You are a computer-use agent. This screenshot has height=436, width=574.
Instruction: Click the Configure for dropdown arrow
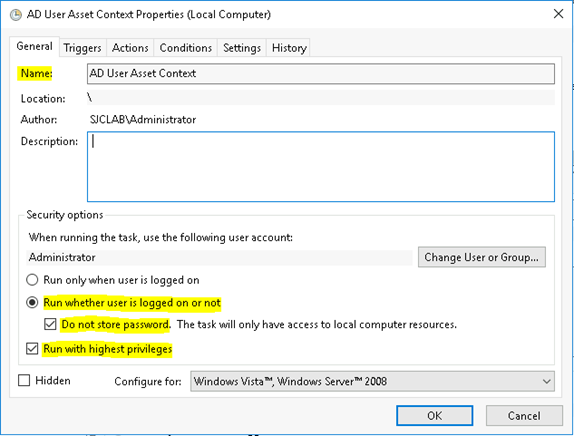pyautogui.click(x=547, y=381)
